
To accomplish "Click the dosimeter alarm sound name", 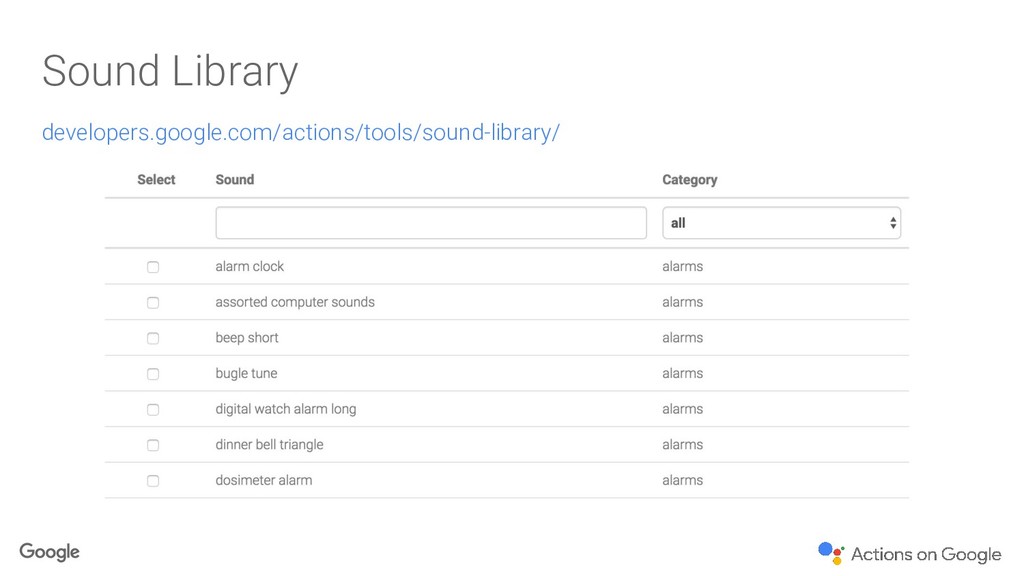I will pos(264,480).
